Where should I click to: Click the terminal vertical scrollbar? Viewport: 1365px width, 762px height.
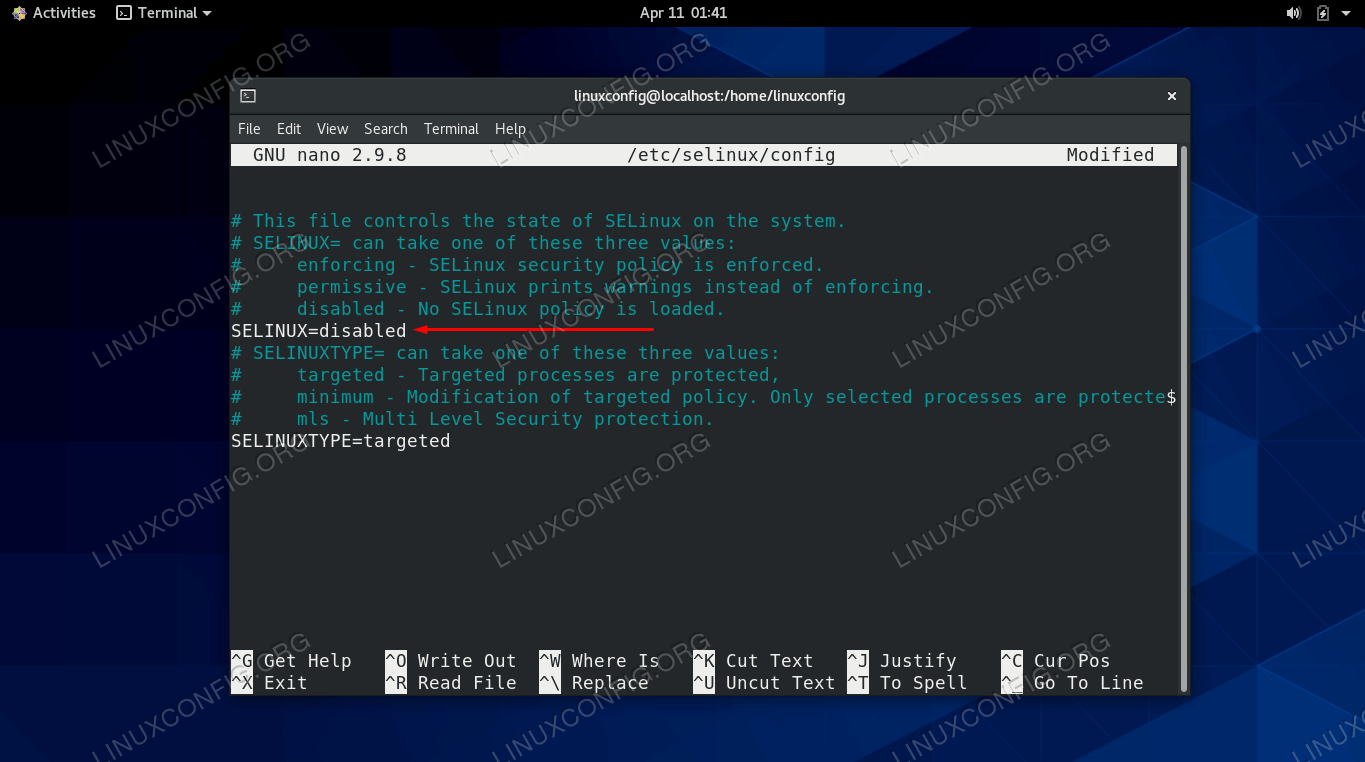tap(1184, 418)
